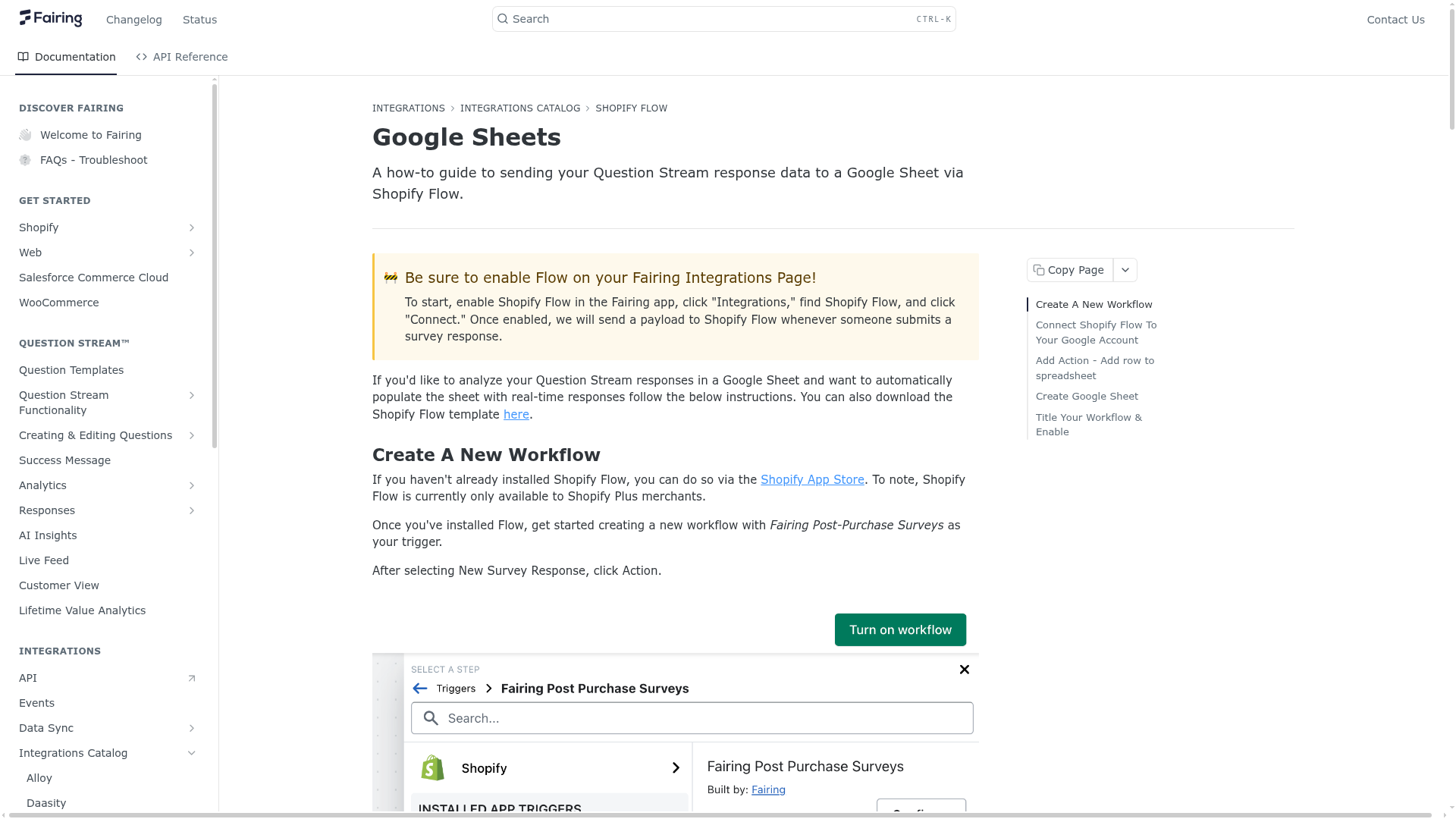The width and height of the screenshot is (1456, 819).
Task: Open the Alloy integration page
Action: pos(39,778)
